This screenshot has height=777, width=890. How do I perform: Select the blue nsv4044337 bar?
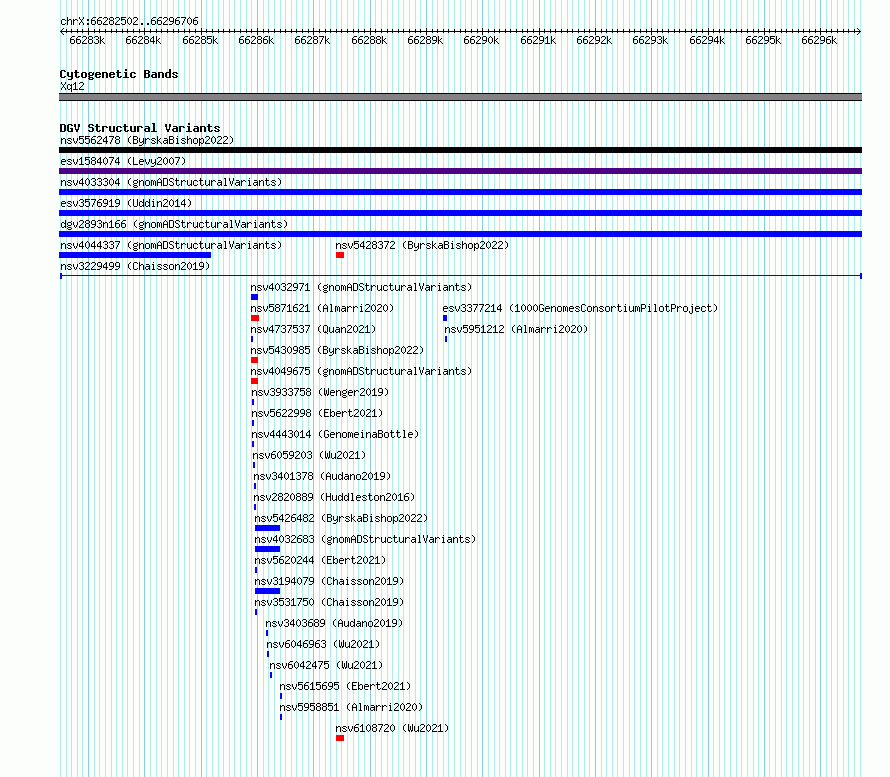coord(135,255)
